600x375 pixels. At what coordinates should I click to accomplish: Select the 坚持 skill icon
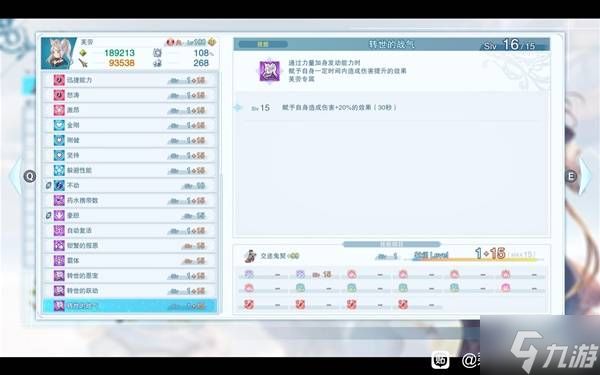(59, 155)
